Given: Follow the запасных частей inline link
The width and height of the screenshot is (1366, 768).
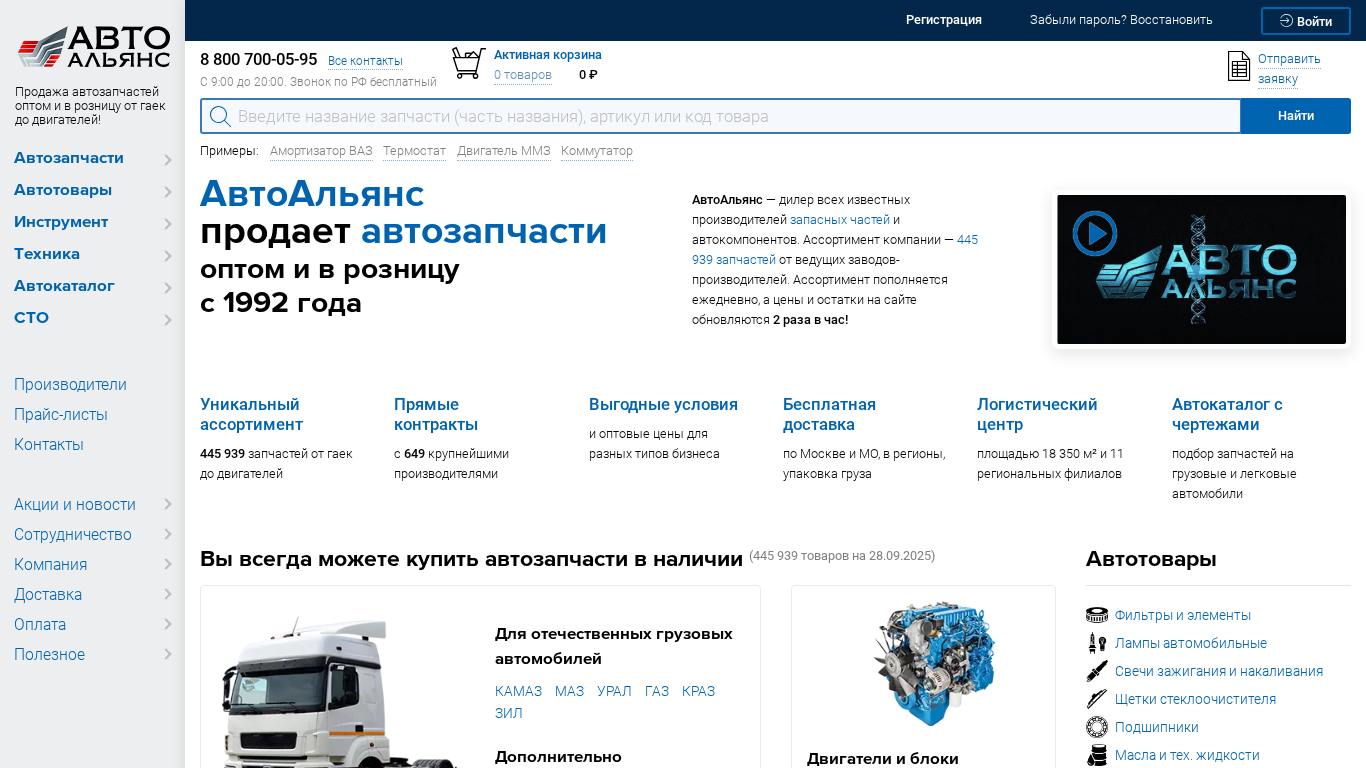Looking at the screenshot, I should point(840,220).
